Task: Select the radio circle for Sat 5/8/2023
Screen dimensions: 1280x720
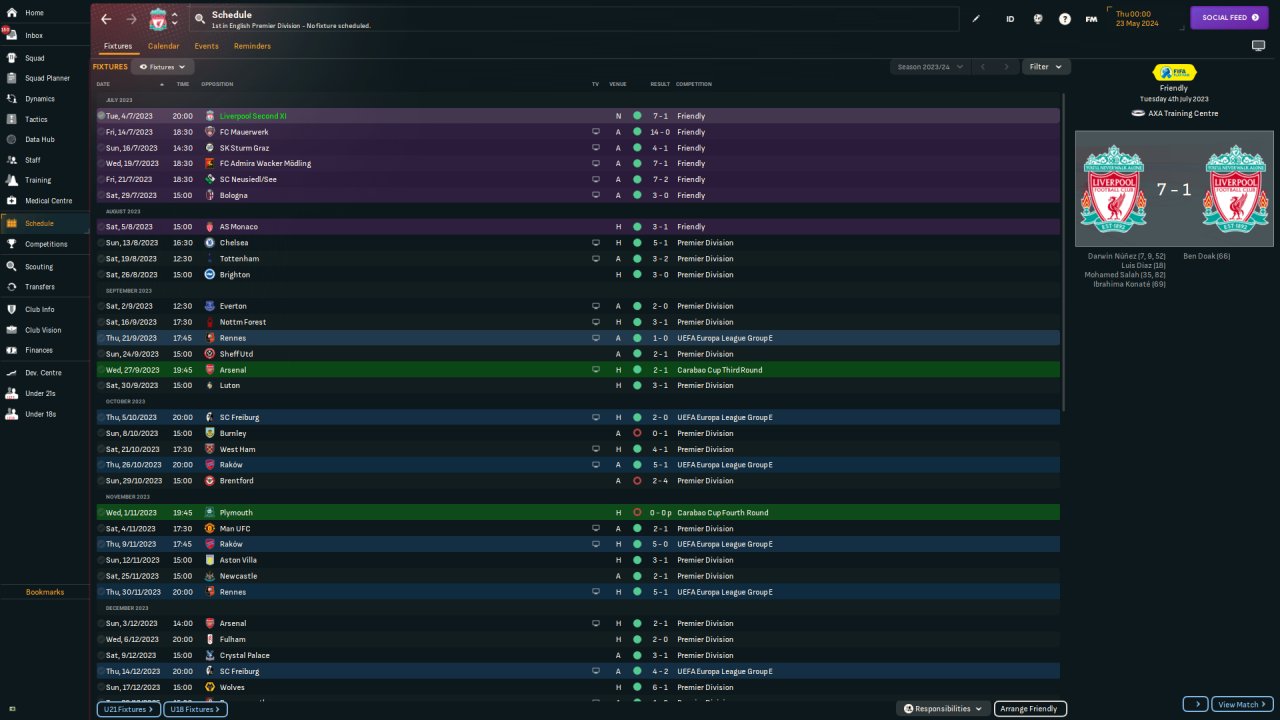Action: tap(101, 227)
